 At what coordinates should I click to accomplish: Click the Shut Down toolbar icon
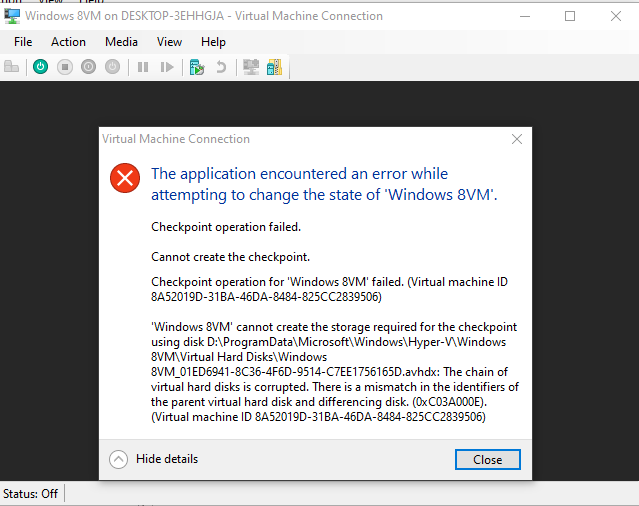[x=89, y=67]
